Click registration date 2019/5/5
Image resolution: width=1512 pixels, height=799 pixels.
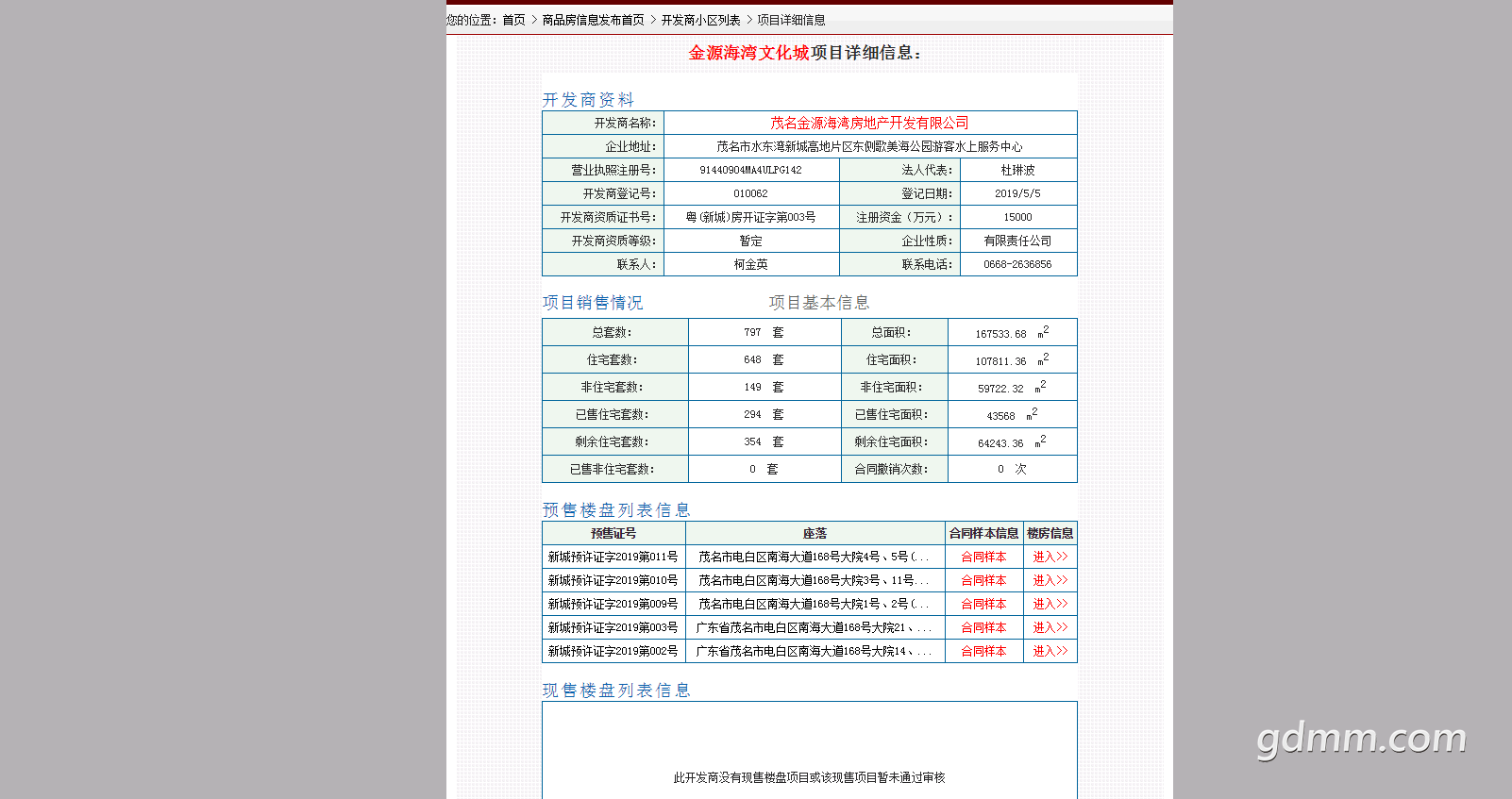(1017, 193)
